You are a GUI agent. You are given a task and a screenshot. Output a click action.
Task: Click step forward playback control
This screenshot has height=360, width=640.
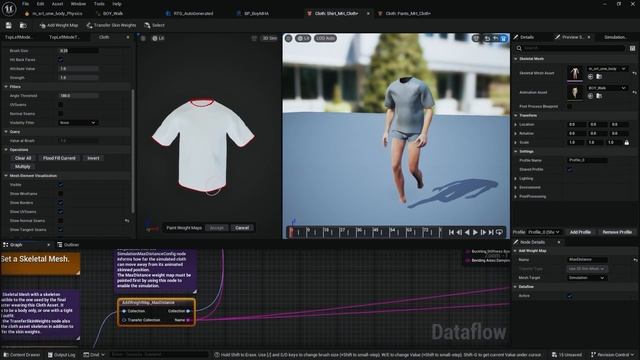(x=483, y=232)
